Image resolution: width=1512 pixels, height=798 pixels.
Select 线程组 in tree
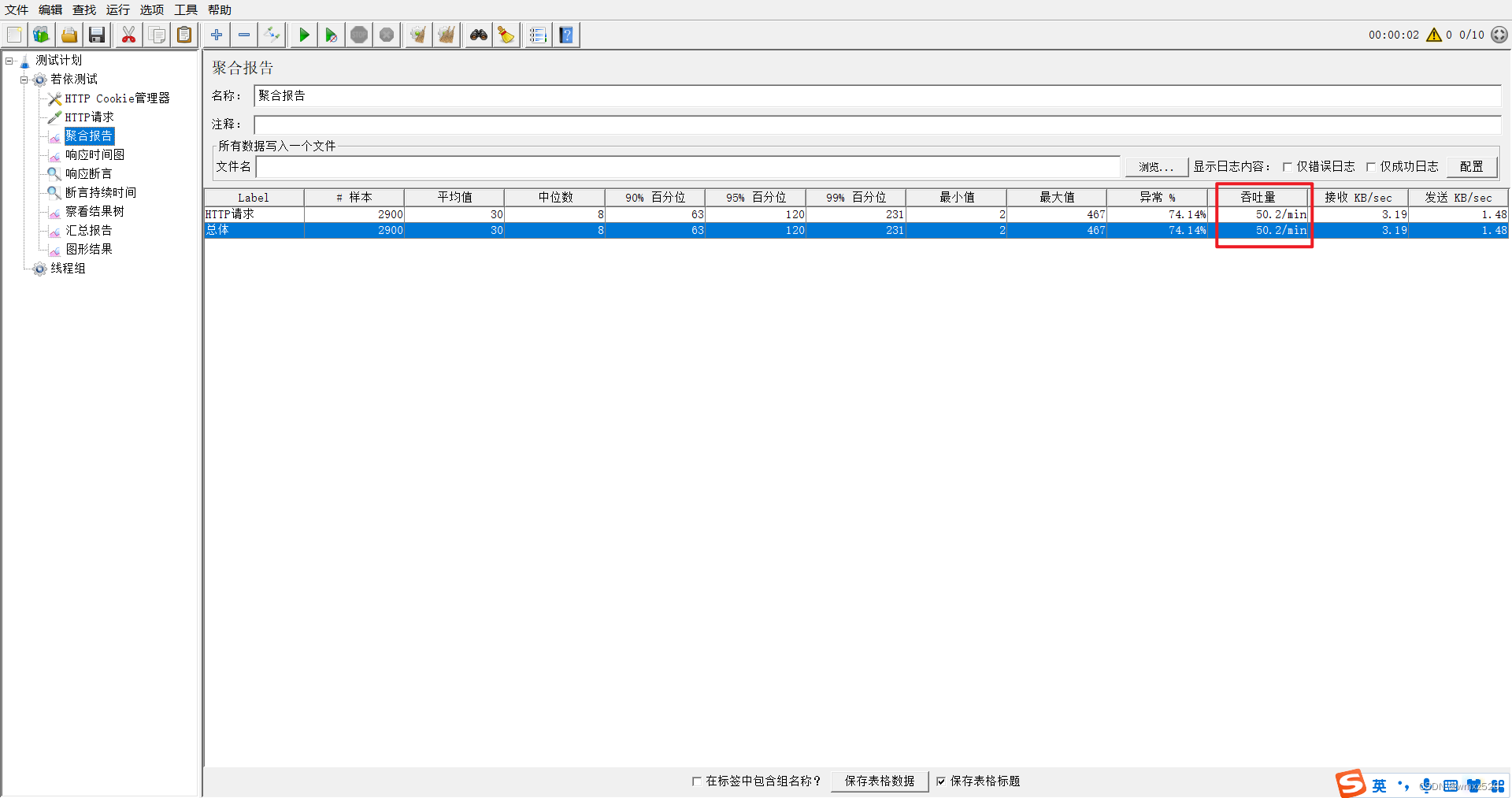(68, 269)
